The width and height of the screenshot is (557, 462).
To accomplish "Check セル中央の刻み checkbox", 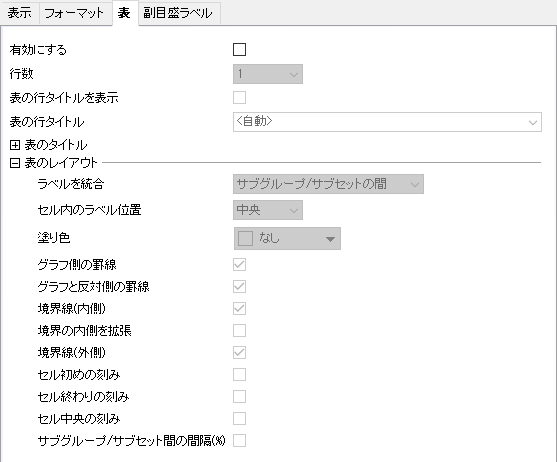I will coord(239,419).
